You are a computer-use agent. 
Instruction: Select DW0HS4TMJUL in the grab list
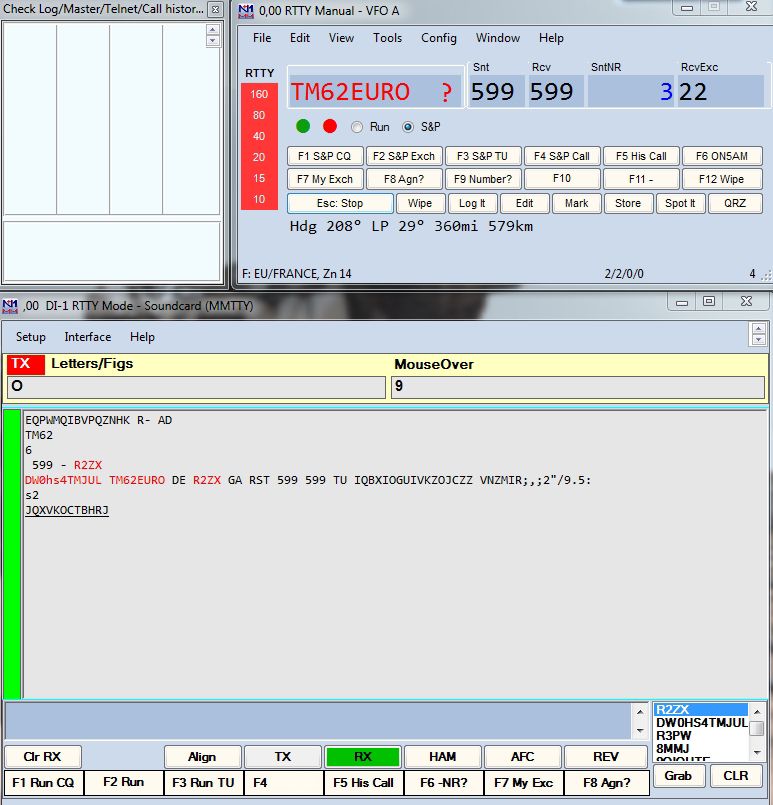(701, 723)
